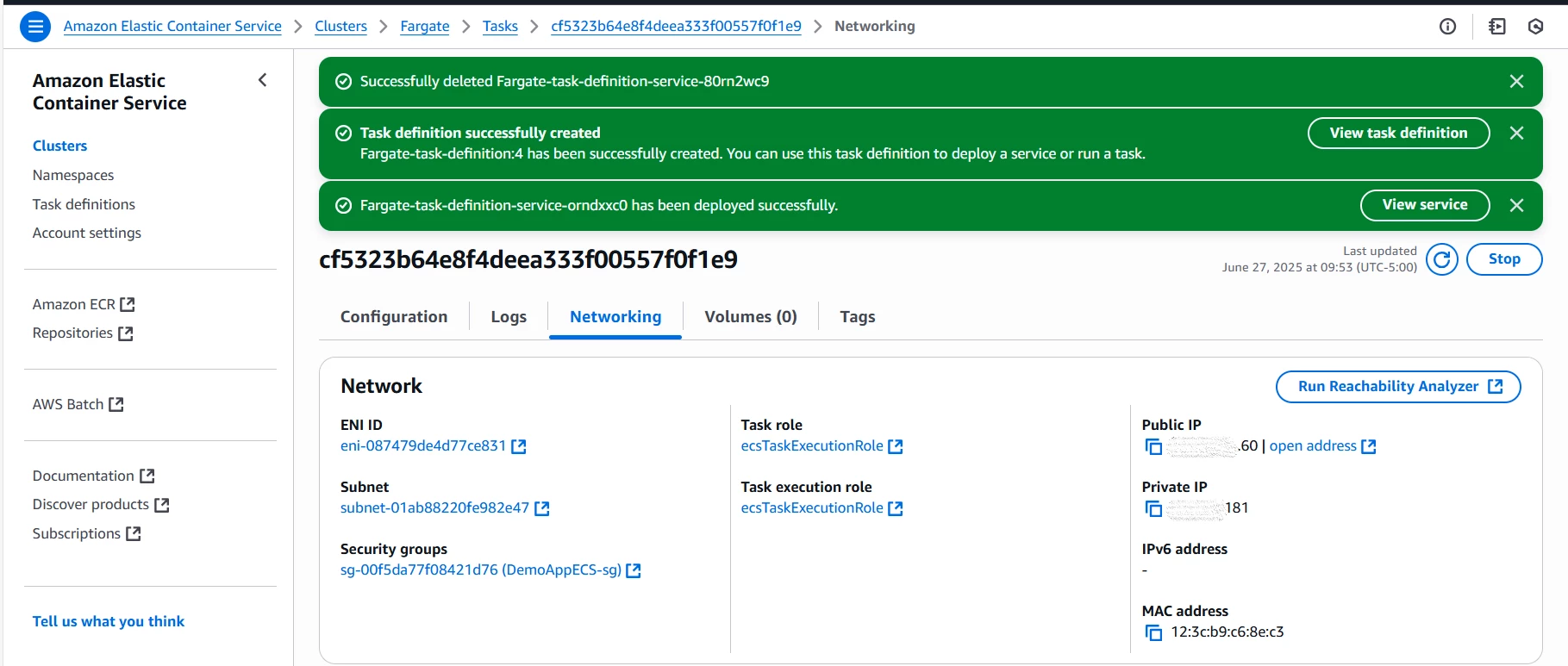Open Task execution role external link icon
This screenshot has height=666, width=1568.
(896, 508)
